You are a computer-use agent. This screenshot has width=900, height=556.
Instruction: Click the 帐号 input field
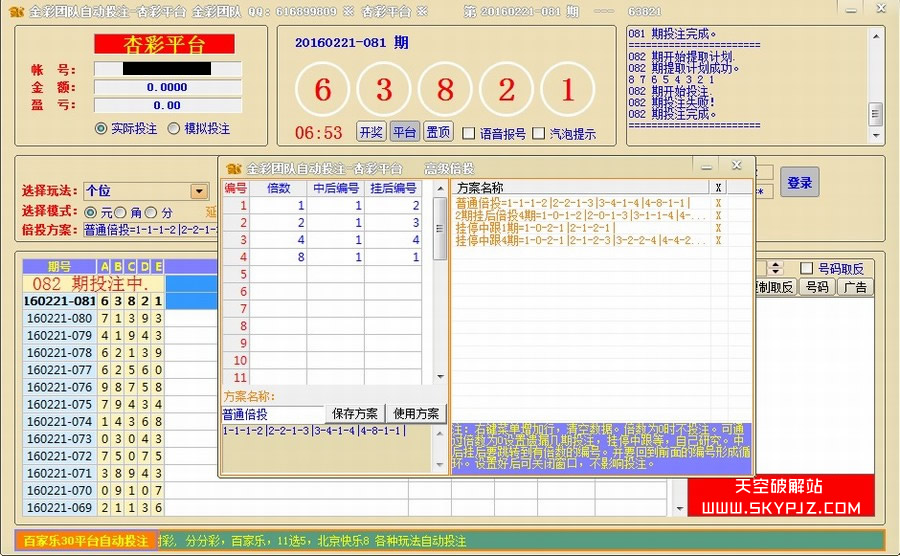click(x=168, y=69)
